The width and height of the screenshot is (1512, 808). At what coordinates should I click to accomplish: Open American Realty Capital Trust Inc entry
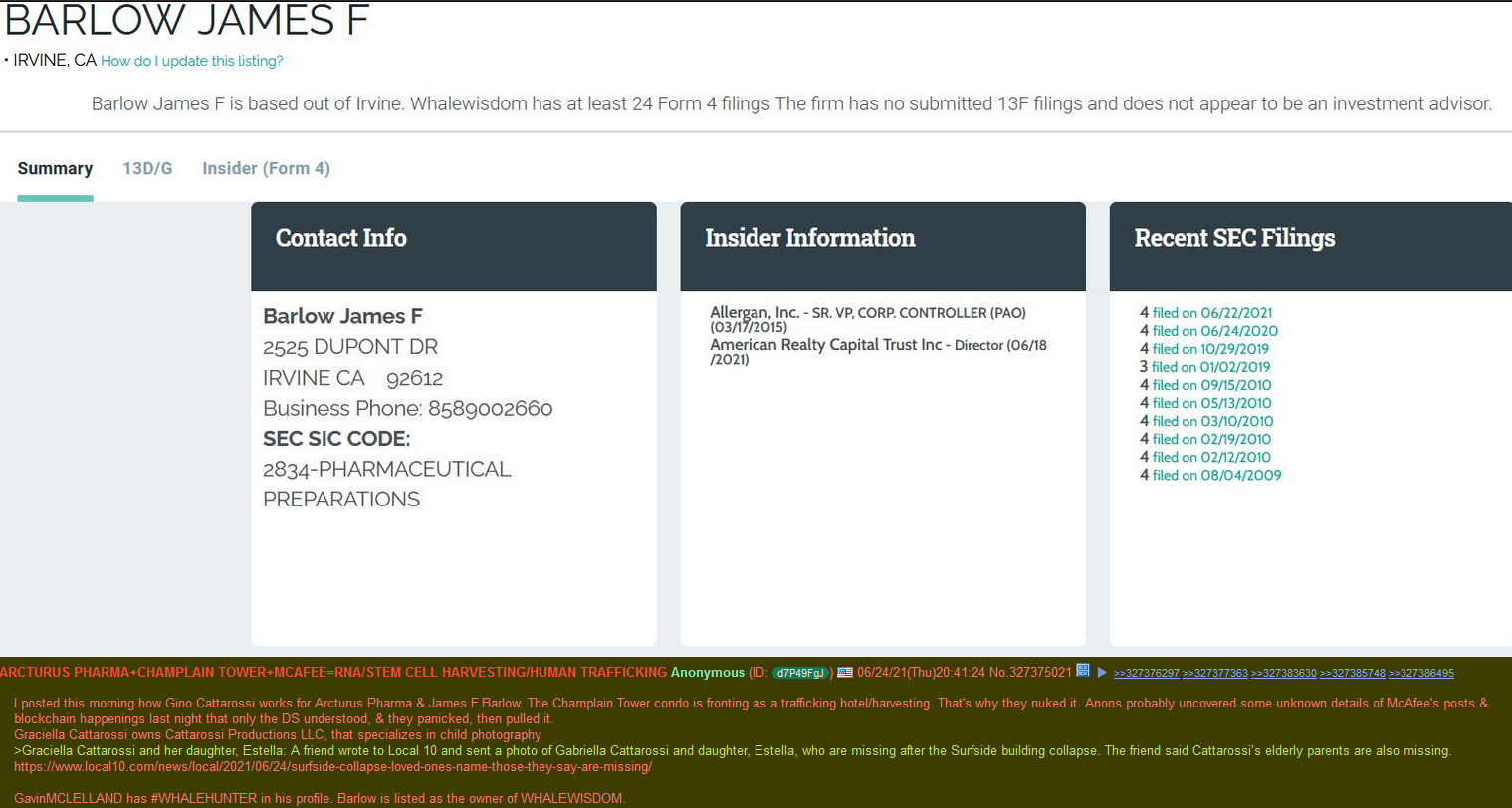[878, 352]
